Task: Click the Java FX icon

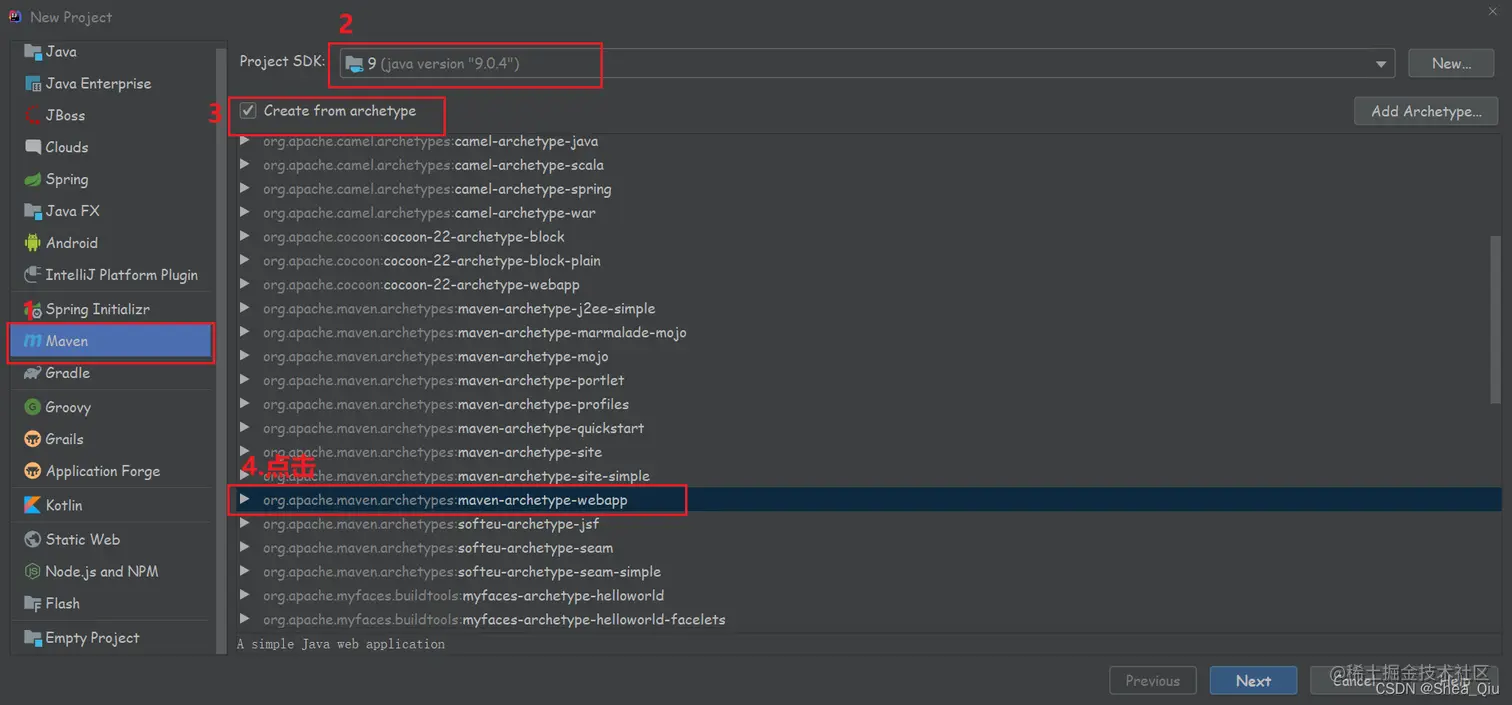Action: coord(32,211)
